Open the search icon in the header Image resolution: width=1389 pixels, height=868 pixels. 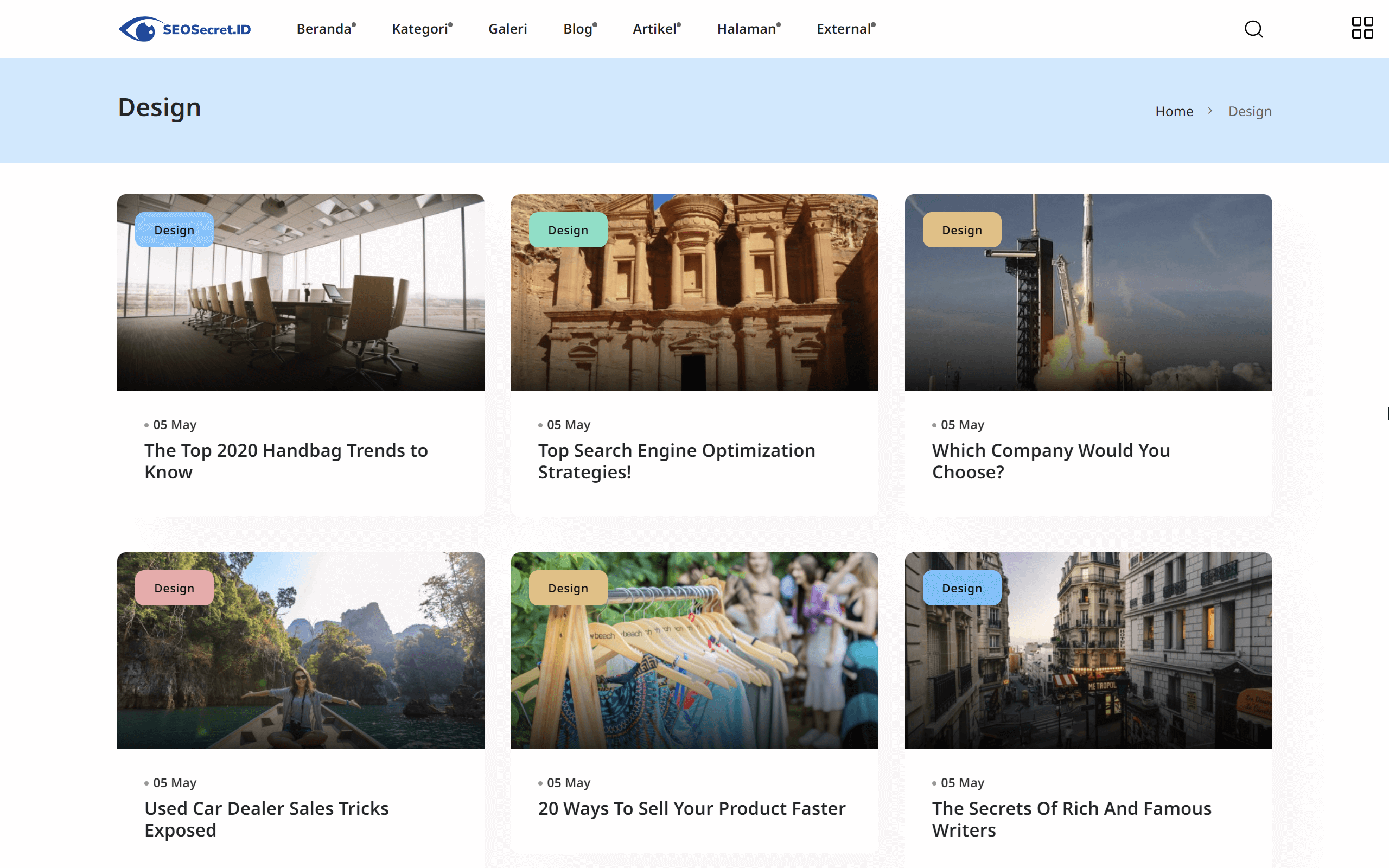pos(1253,29)
